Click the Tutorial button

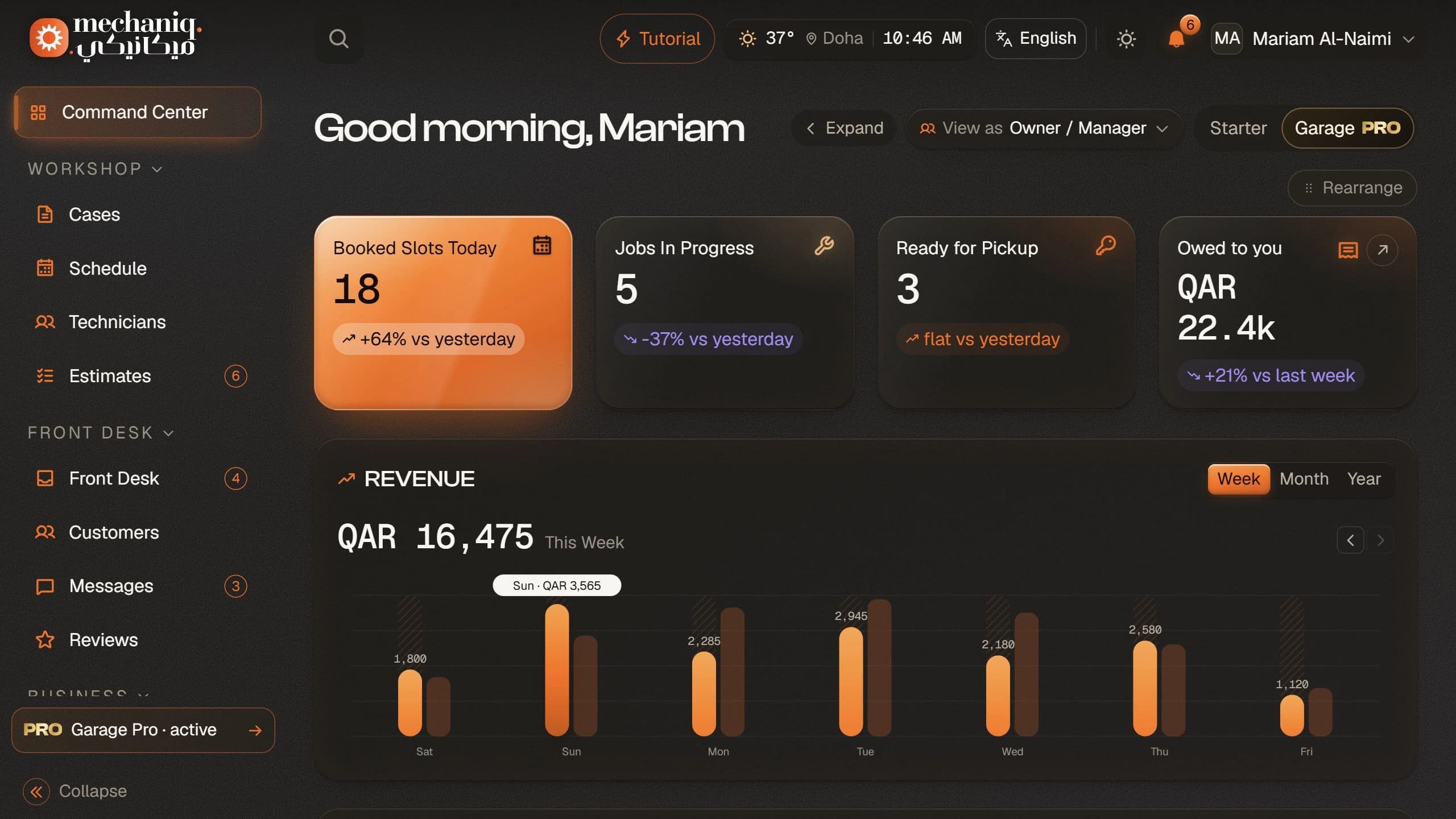coord(657,39)
